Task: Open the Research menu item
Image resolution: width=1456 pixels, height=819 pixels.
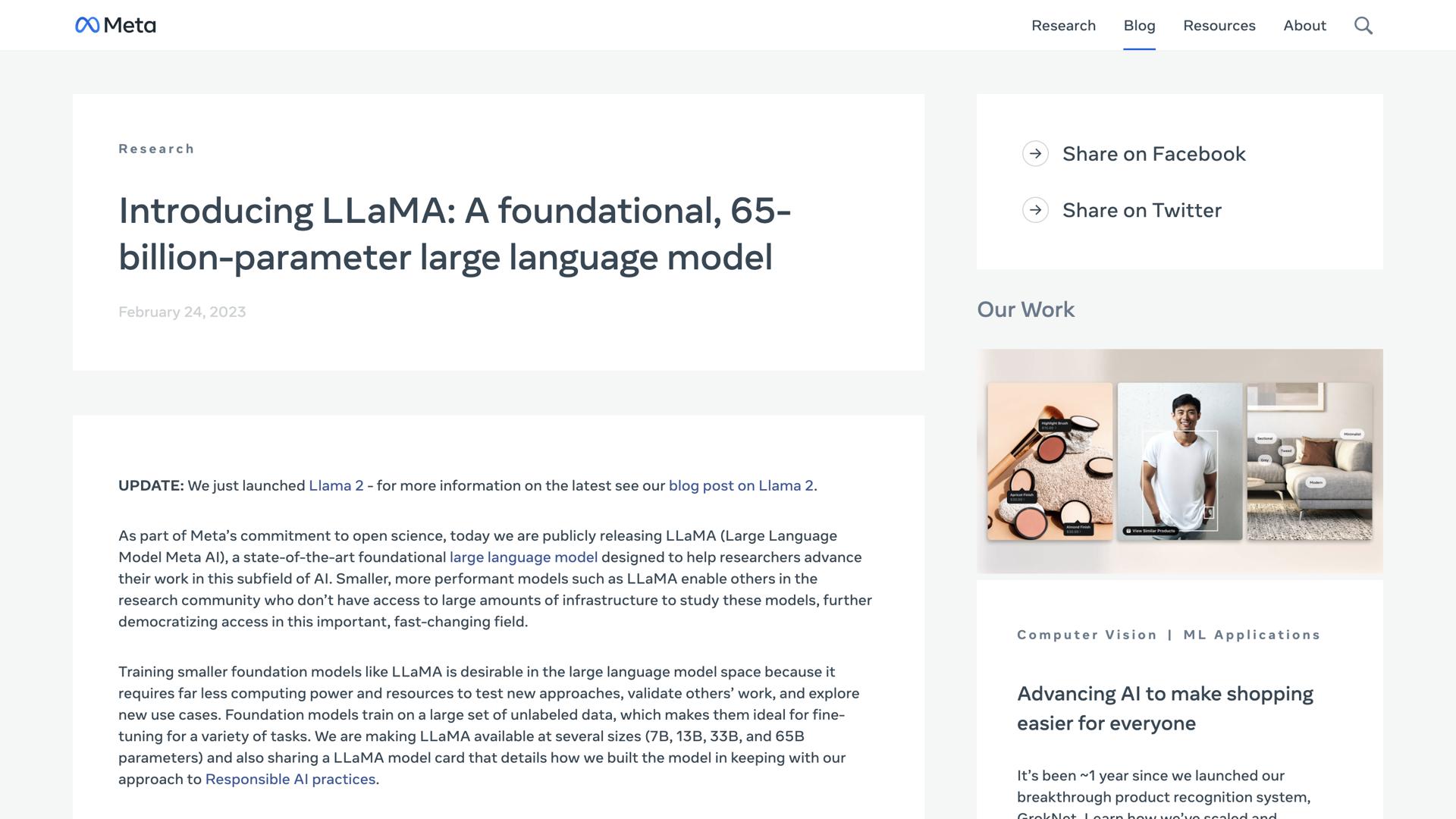Action: pos(1063,26)
